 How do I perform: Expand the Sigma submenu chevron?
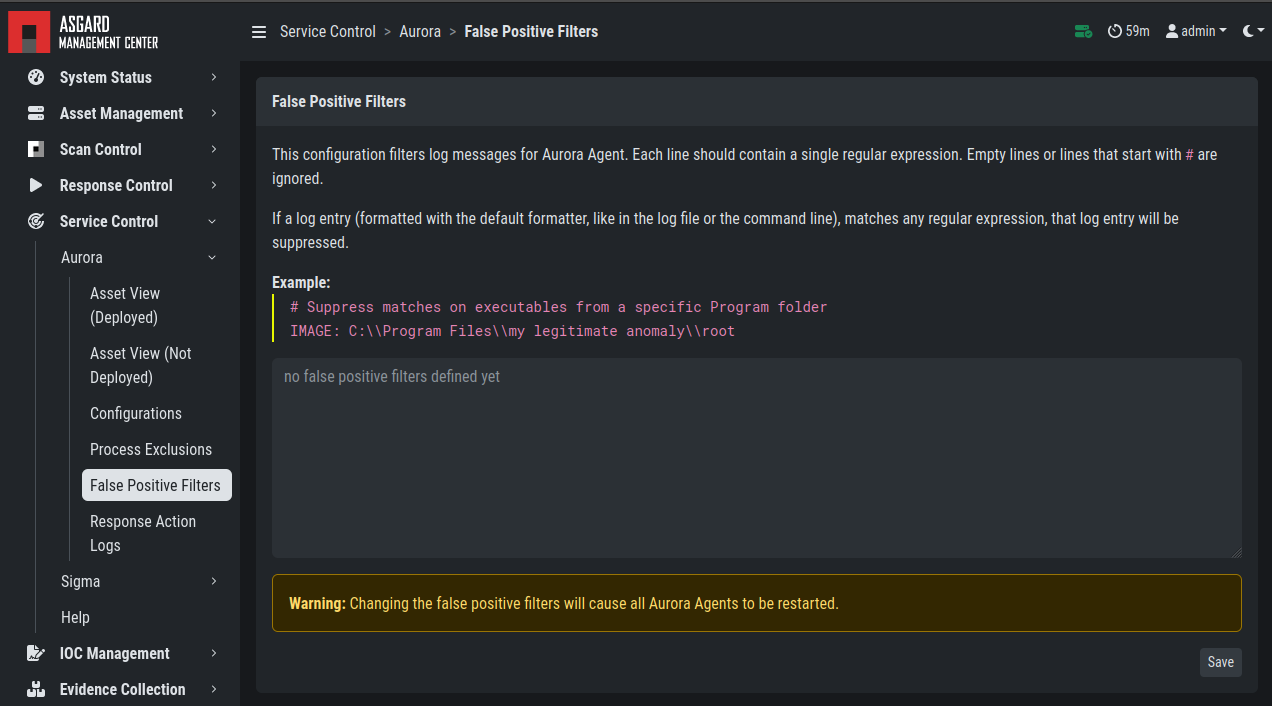click(214, 581)
